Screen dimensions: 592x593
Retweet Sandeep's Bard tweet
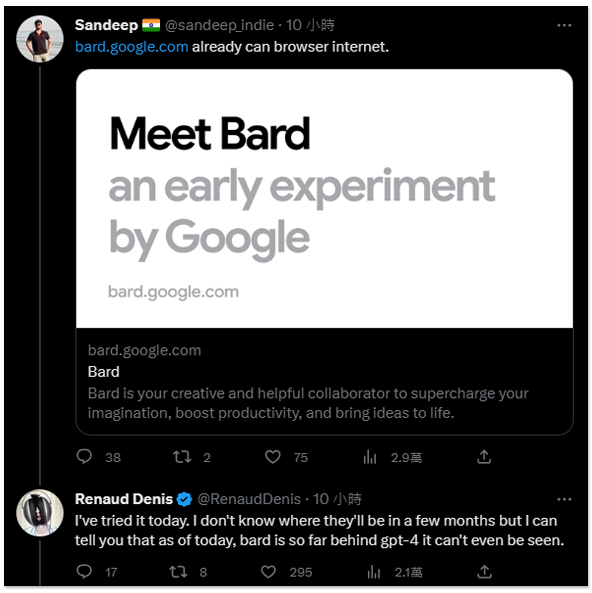pyautogui.click(x=182, y=457)
